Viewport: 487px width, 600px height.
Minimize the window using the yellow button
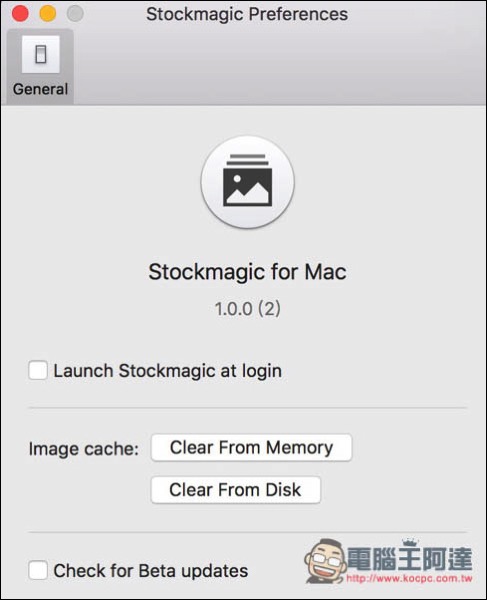(48, 14)
